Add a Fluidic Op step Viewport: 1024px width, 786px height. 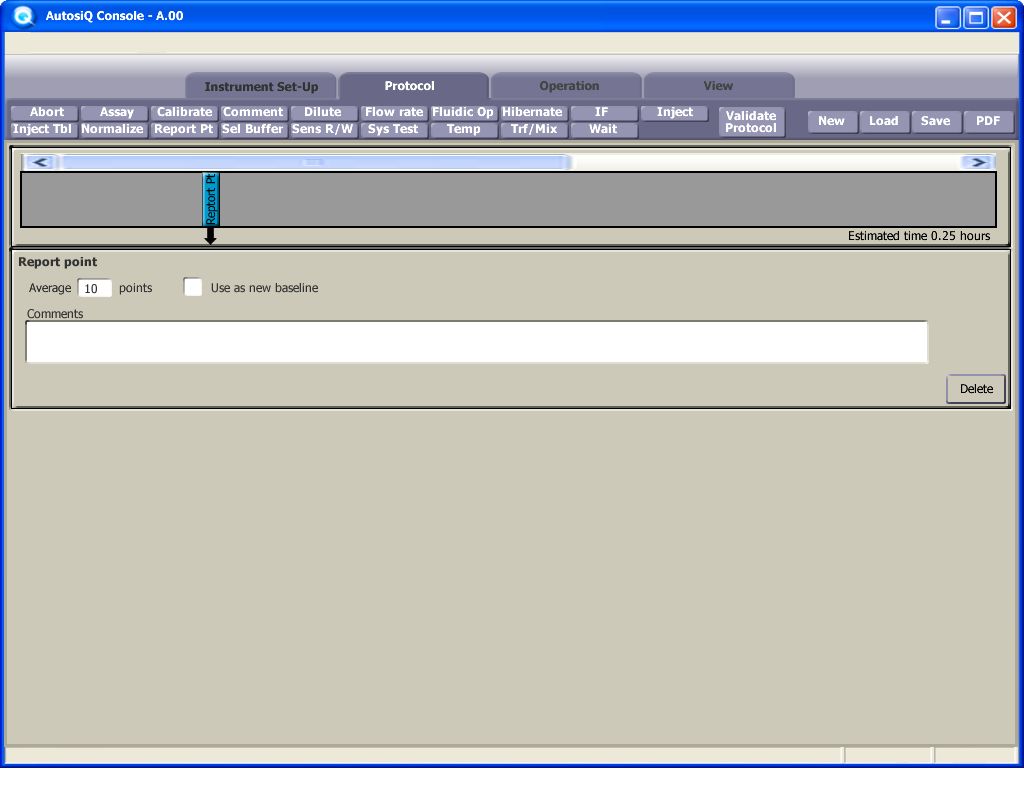[x=464, y=112]
